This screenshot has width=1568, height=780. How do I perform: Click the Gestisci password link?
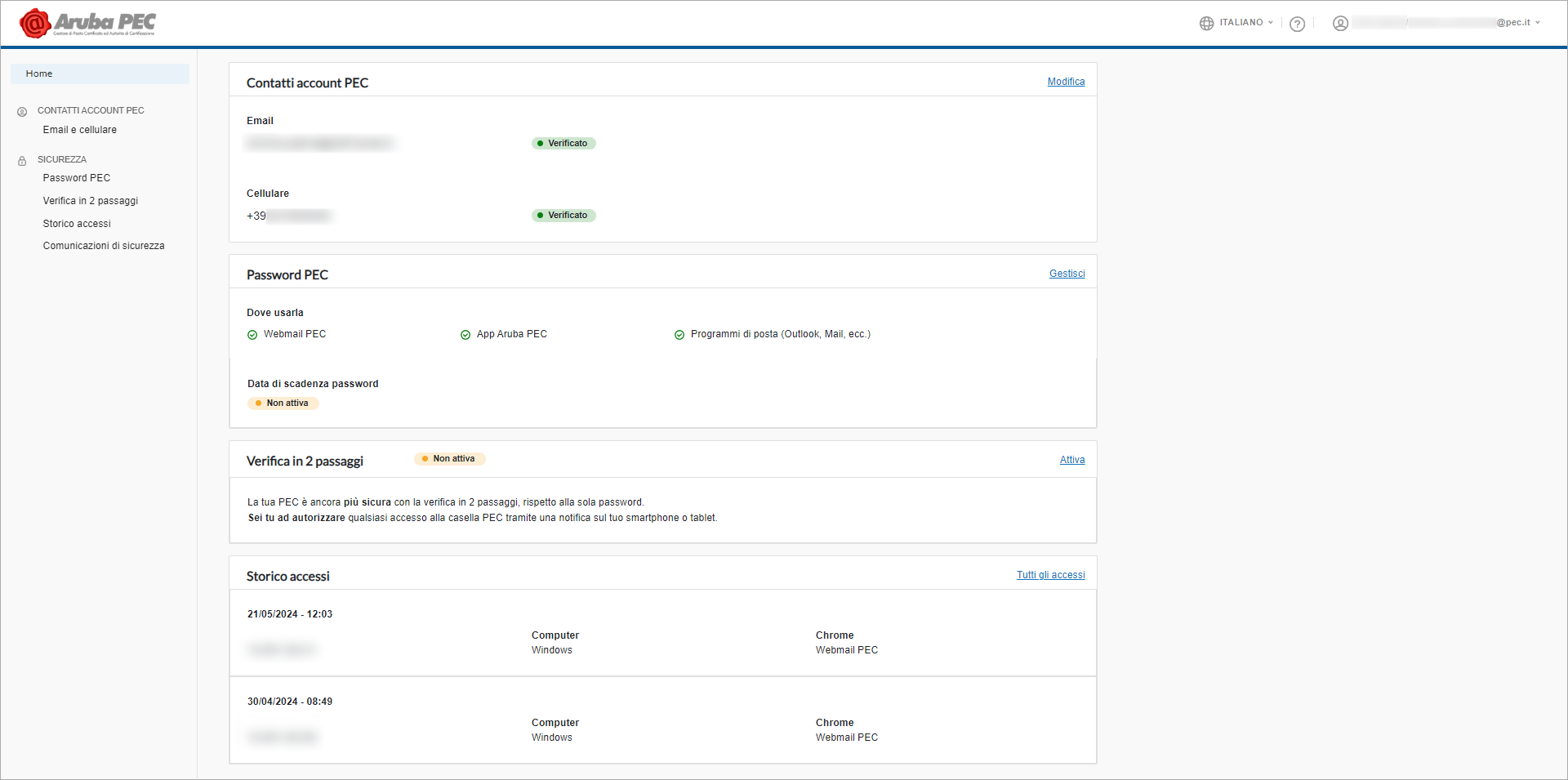point(1067,274)
